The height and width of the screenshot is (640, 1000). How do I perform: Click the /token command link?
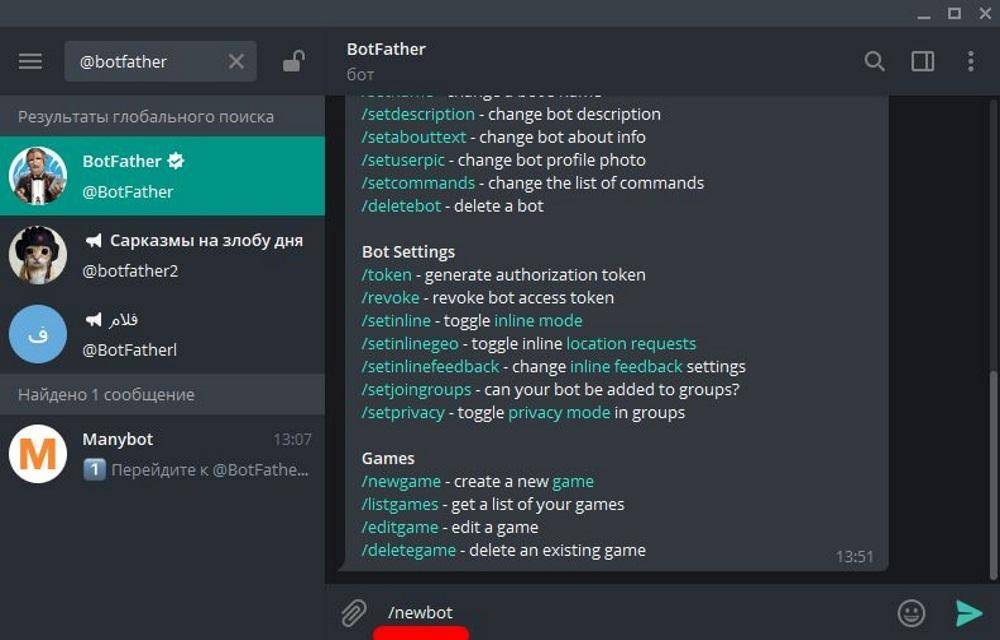click(x=386, y=275)
